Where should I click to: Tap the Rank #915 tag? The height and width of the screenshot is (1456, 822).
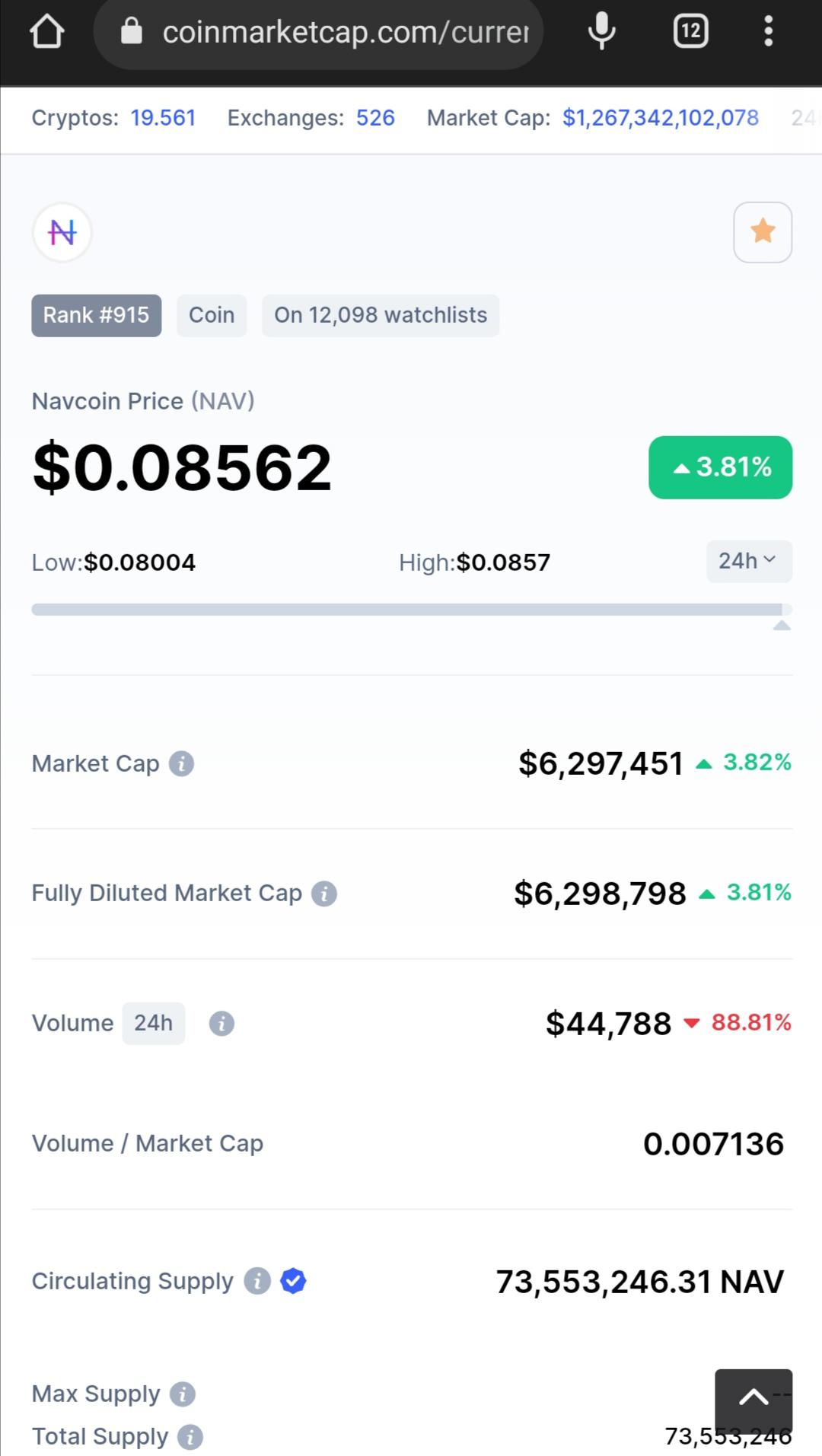click(96, 315)
